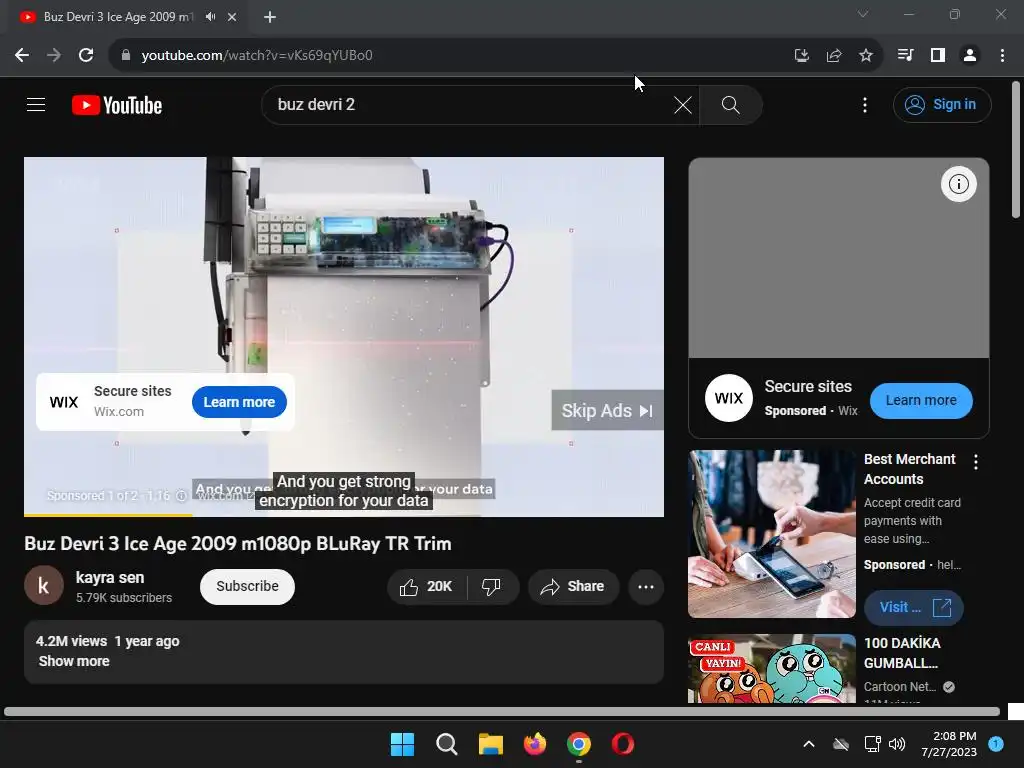Image resolution: width=1024 pixels, height=768 pixels.
Task: Open options for Best Merchant Accounts ad
Action: point(976,462)
